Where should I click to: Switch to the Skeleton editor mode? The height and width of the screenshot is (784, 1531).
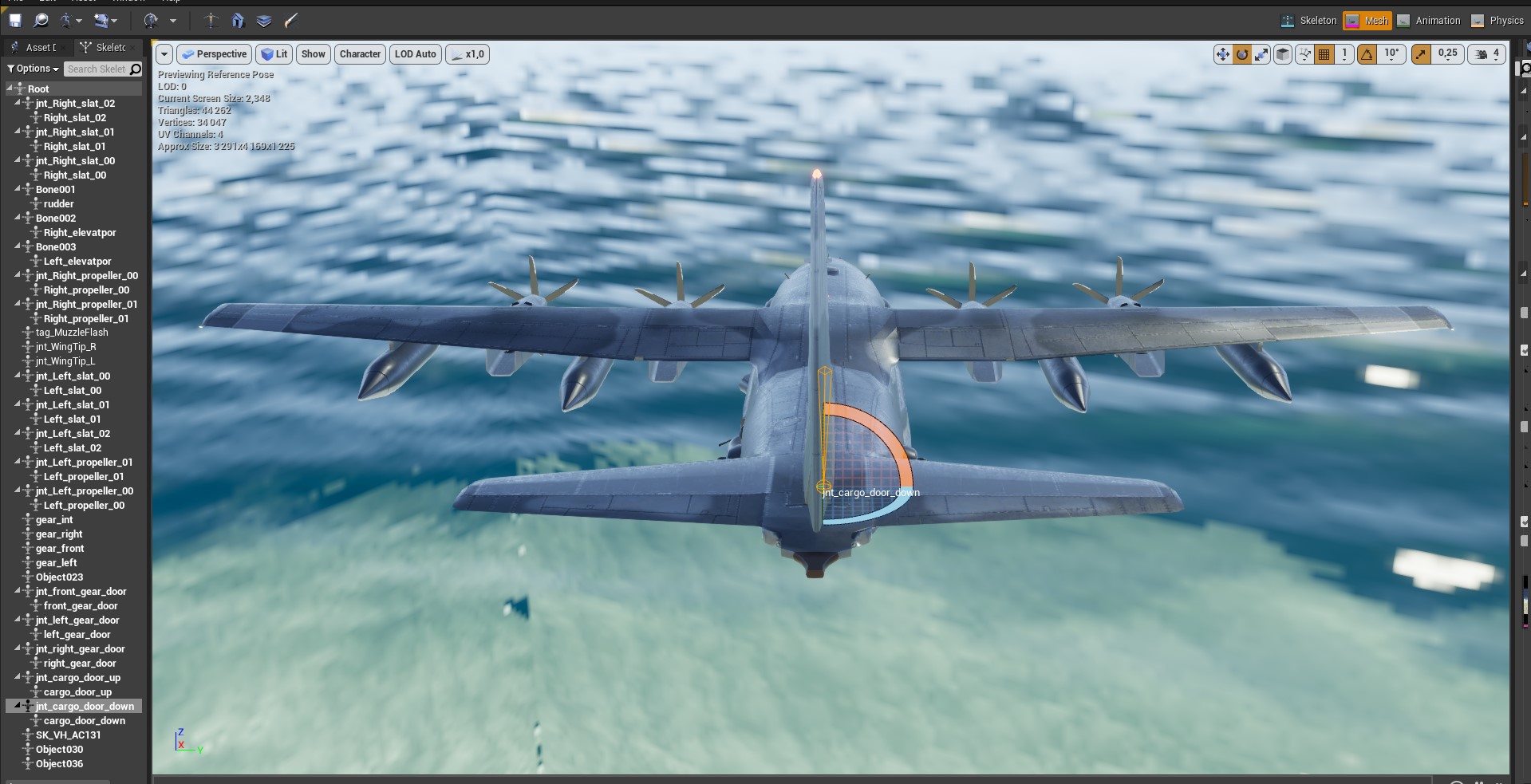click(x=1308, y=21)
